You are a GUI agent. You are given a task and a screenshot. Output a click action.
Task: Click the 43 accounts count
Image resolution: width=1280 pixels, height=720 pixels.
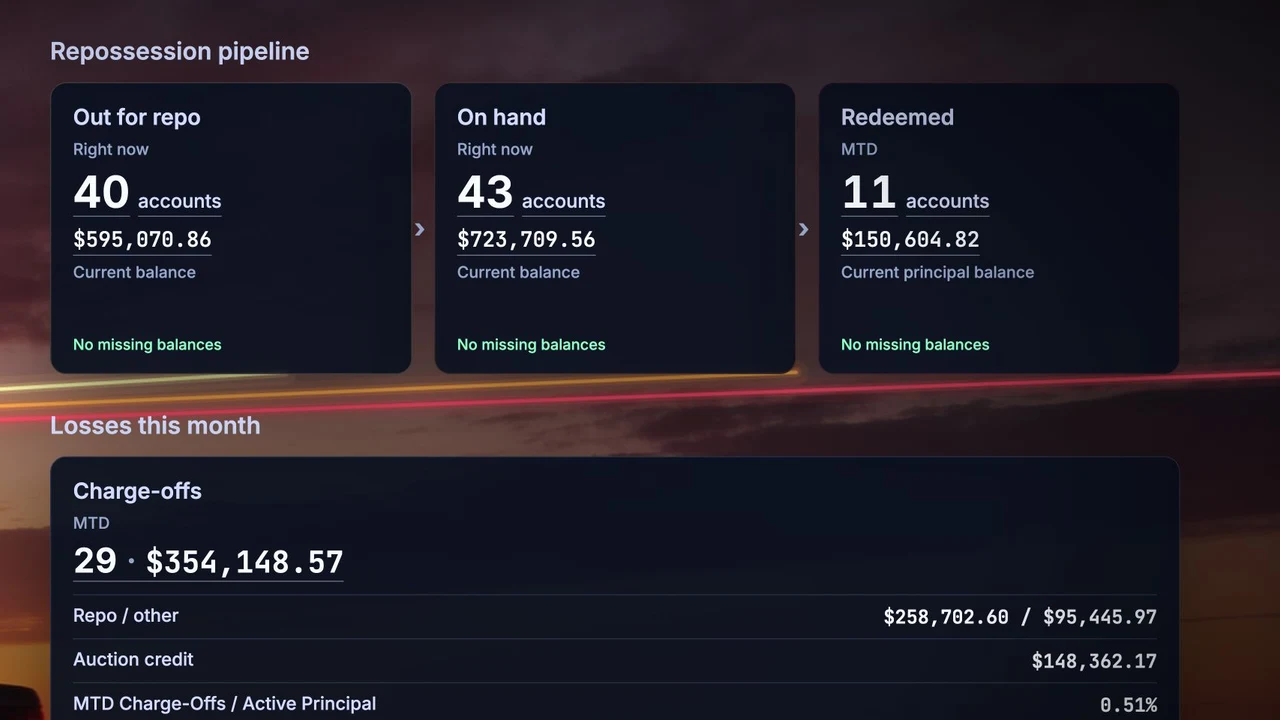click(531, 193)
